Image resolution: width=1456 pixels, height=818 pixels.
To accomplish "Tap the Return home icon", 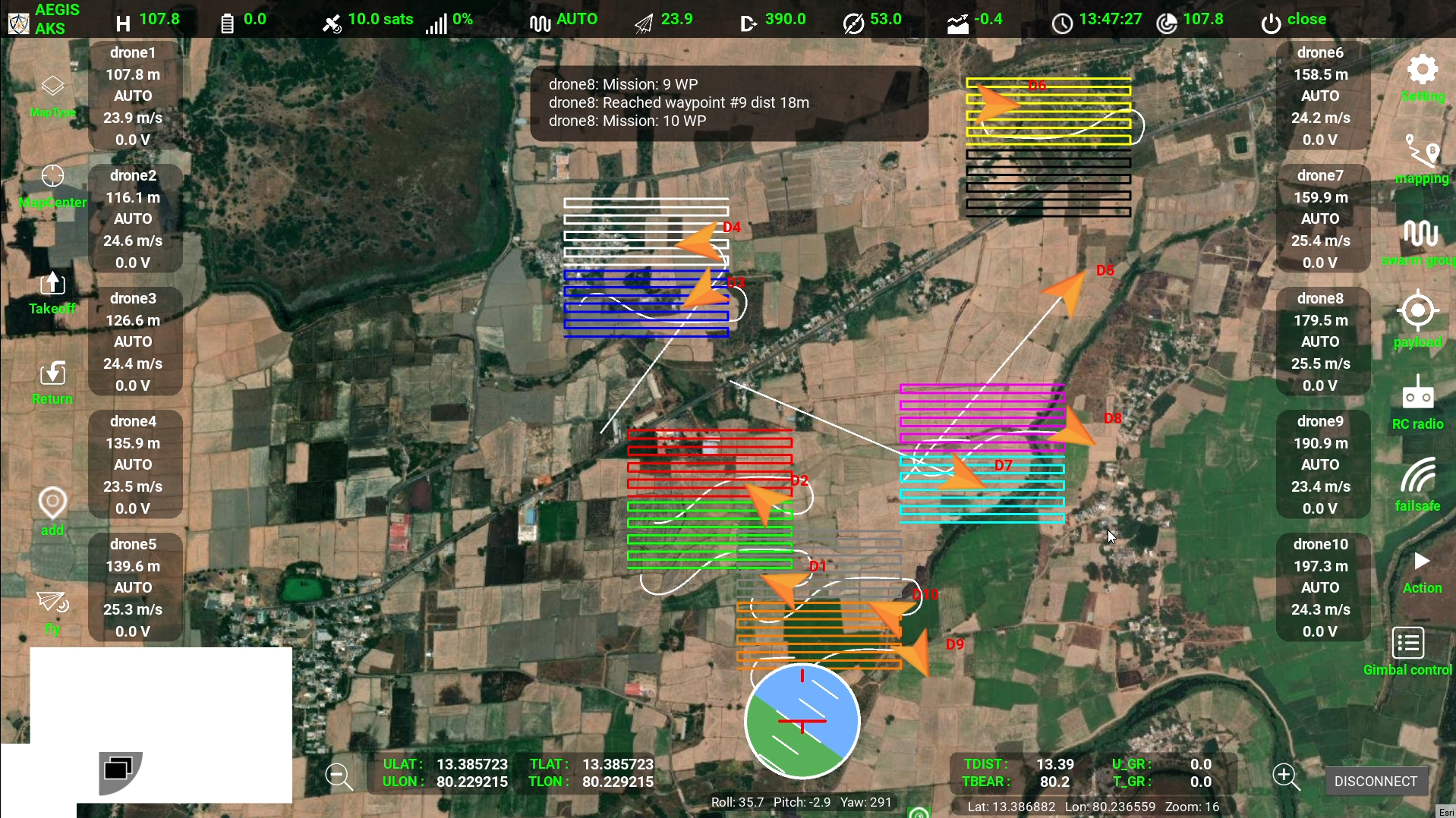I will [x=52, y=373].
